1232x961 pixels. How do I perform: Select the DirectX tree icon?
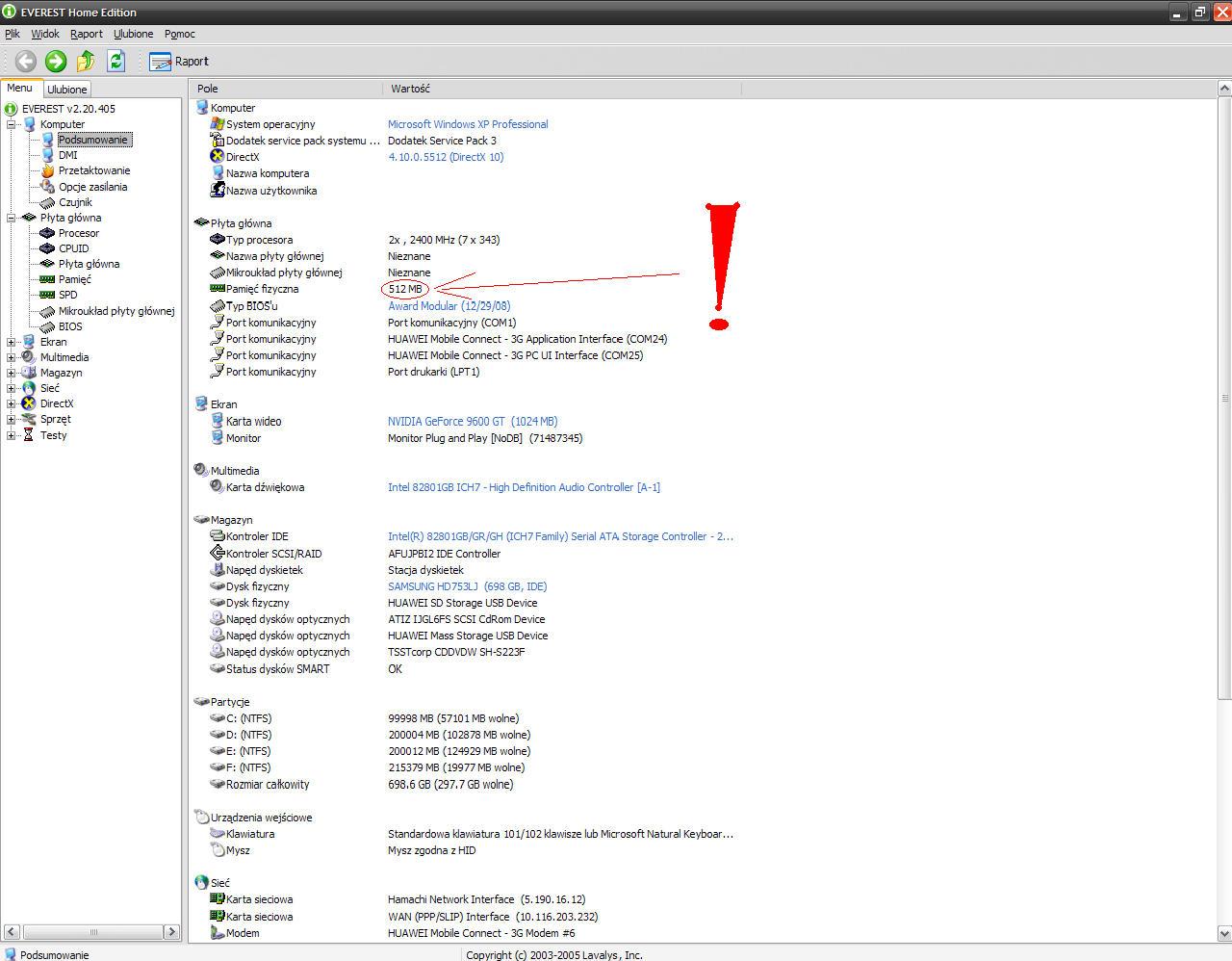29,403
